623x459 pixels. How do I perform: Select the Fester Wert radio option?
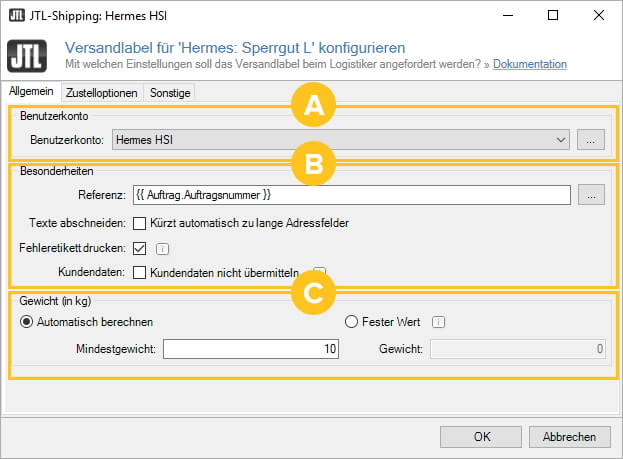351,322
